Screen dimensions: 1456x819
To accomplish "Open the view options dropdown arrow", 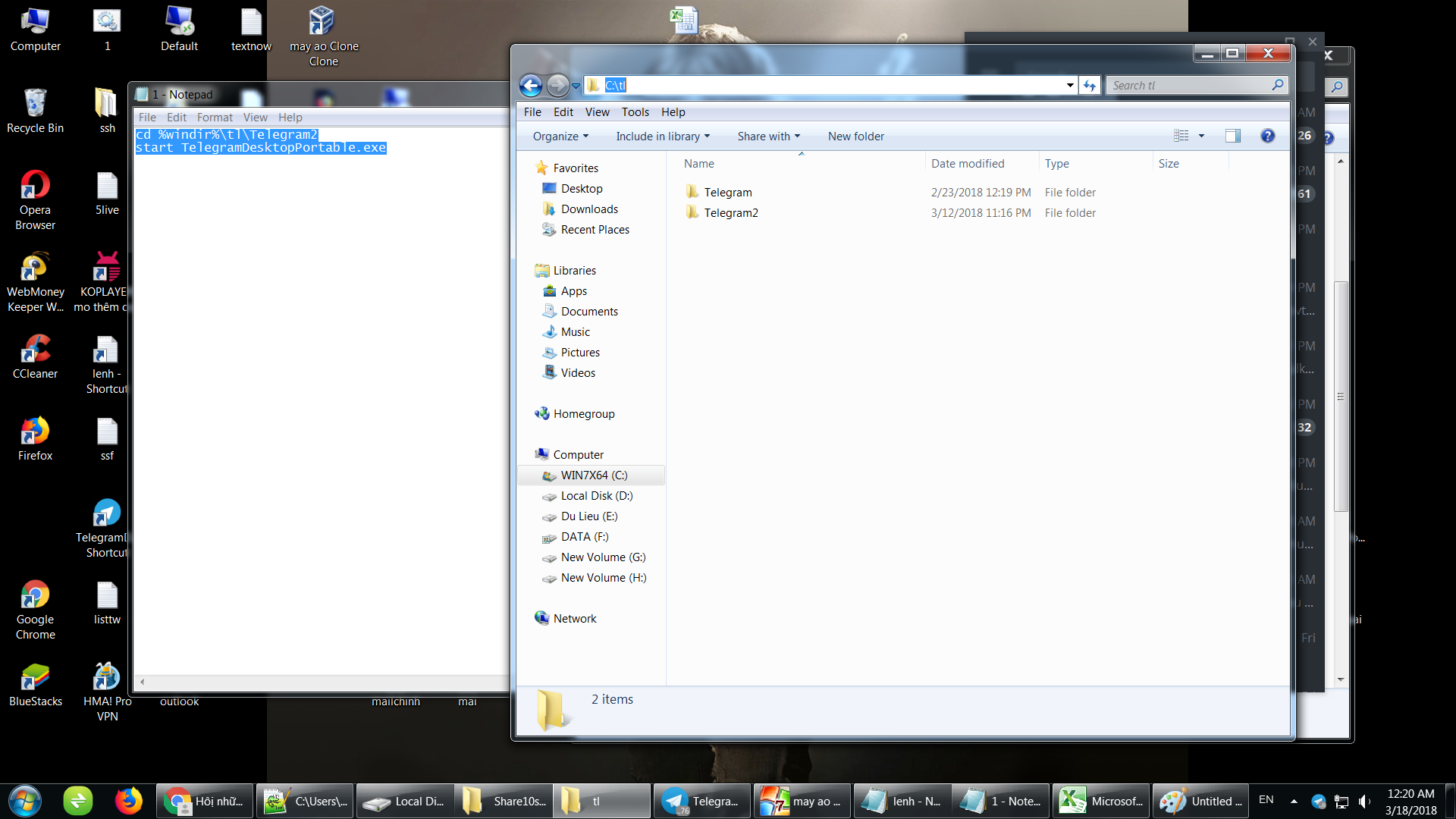I will click(x=1201, y=136).
